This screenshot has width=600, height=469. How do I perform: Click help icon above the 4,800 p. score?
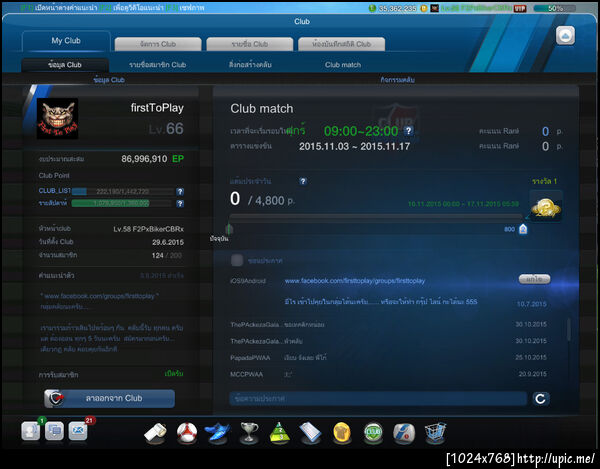[303, 181]
